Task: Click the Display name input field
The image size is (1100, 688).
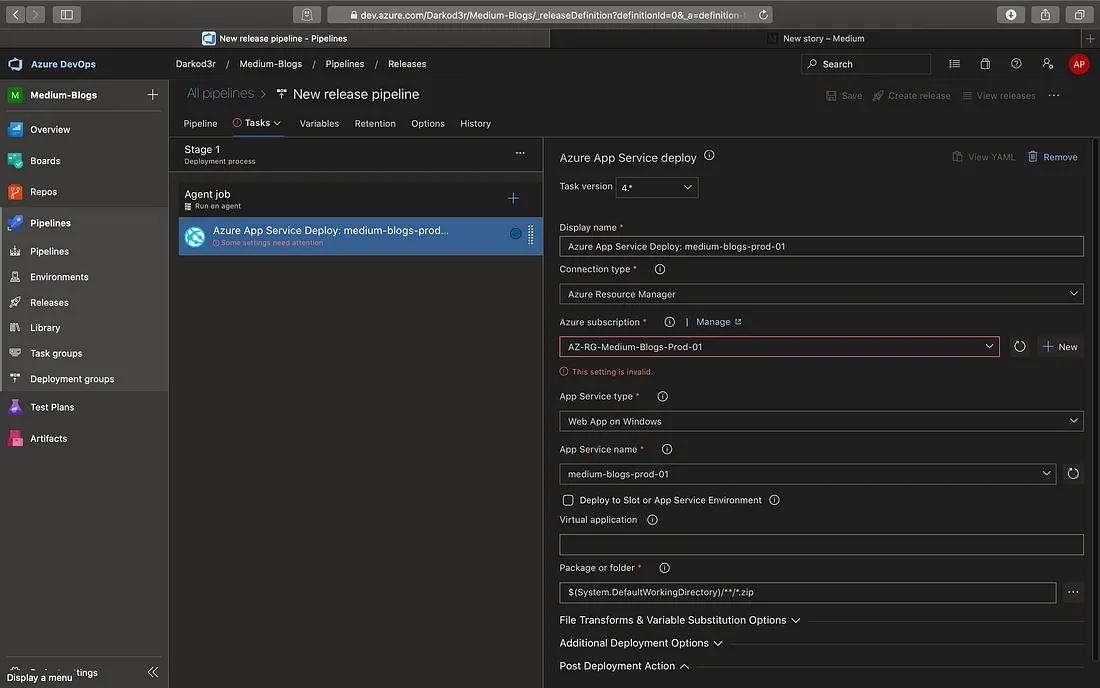Action: pos(821,246)
